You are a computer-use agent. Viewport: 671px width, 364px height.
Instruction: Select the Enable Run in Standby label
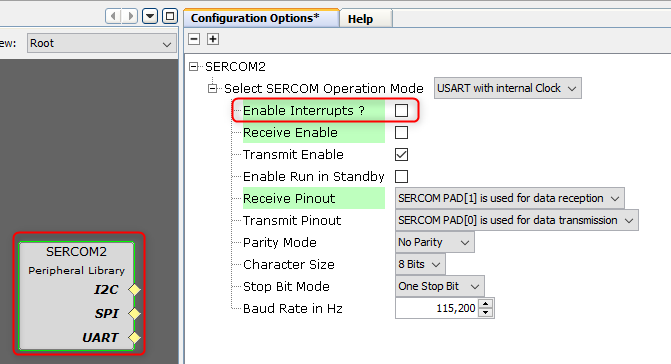[x=314, y=177]
